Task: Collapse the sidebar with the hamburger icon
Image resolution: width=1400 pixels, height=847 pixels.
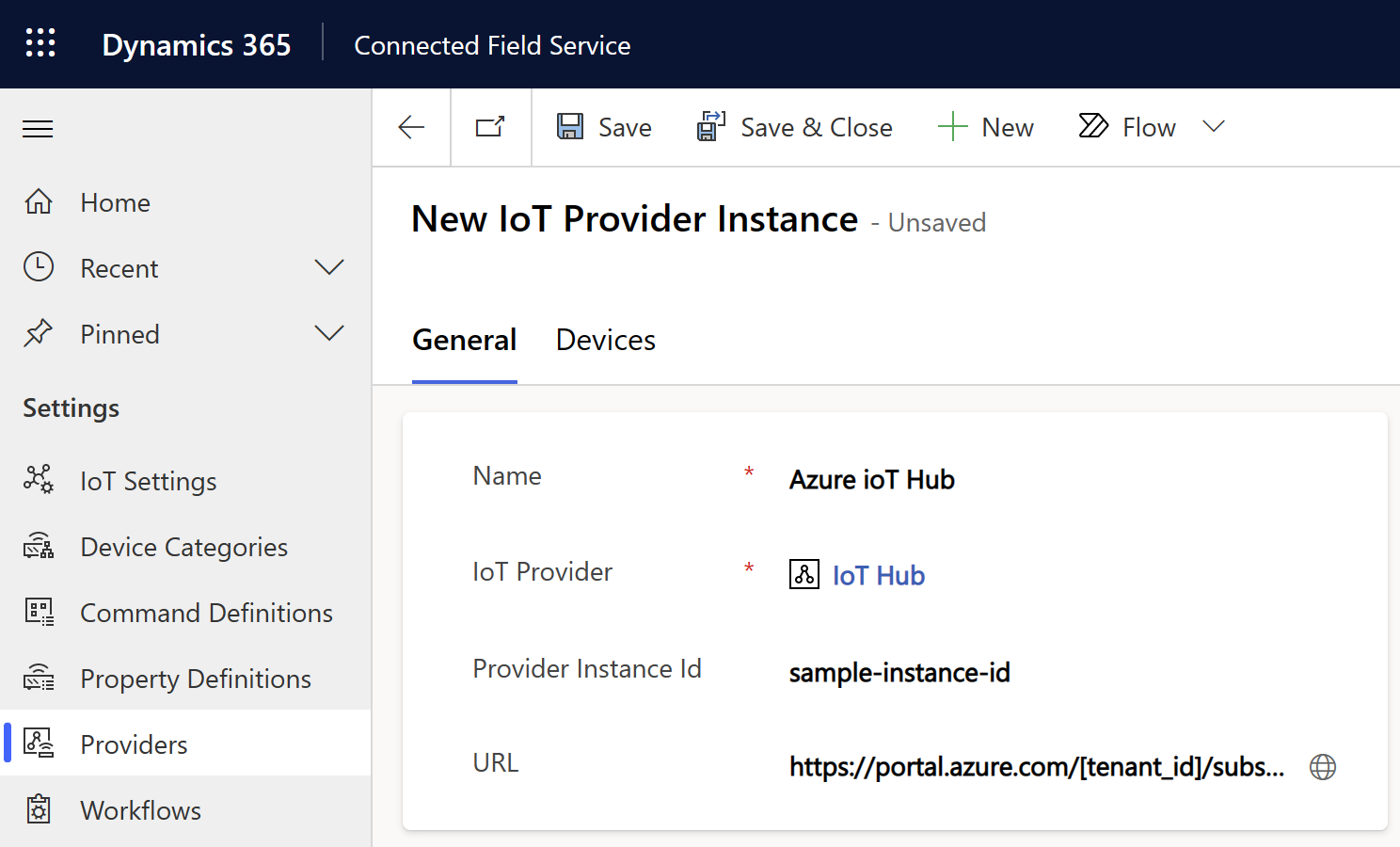Action: [x=38, y=128]
